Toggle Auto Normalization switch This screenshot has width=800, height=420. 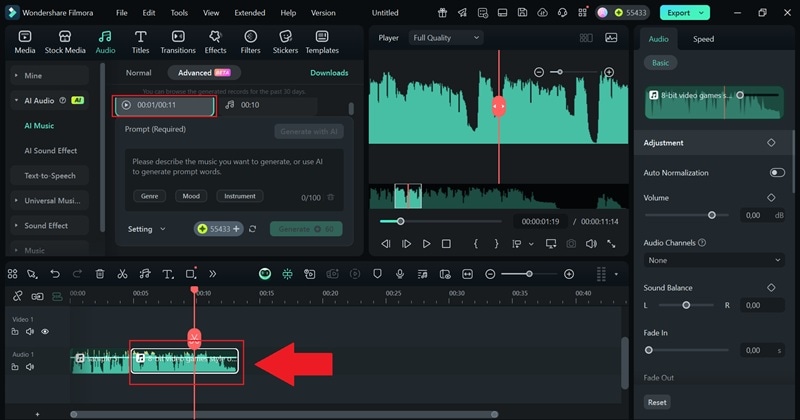(777, 172)
